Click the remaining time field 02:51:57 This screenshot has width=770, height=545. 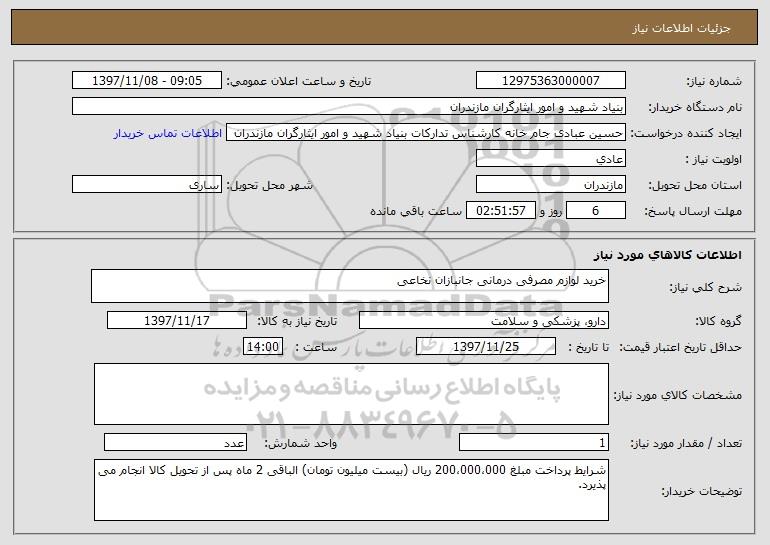pyautogui.click(x=500, y=210)
